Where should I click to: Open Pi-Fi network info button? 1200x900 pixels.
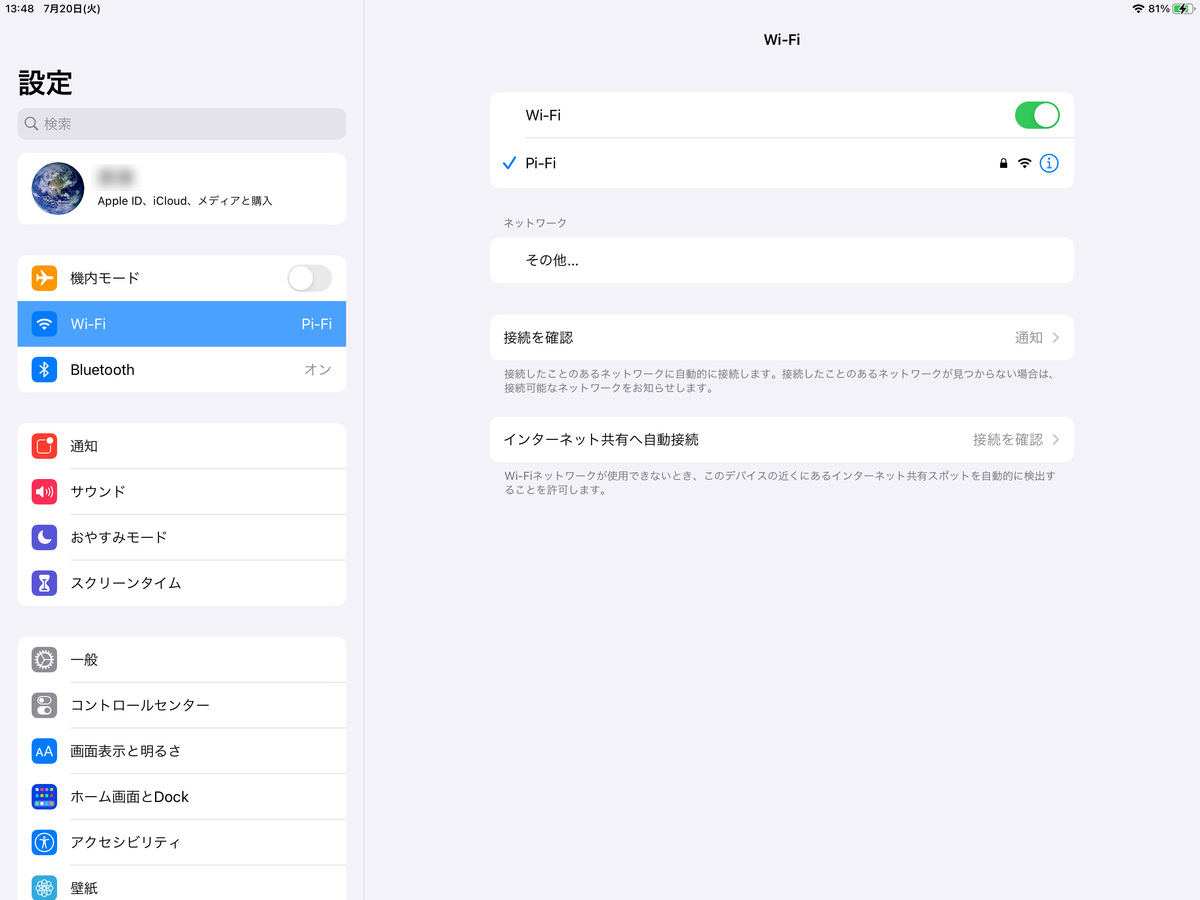click(x=1049, y=163)
